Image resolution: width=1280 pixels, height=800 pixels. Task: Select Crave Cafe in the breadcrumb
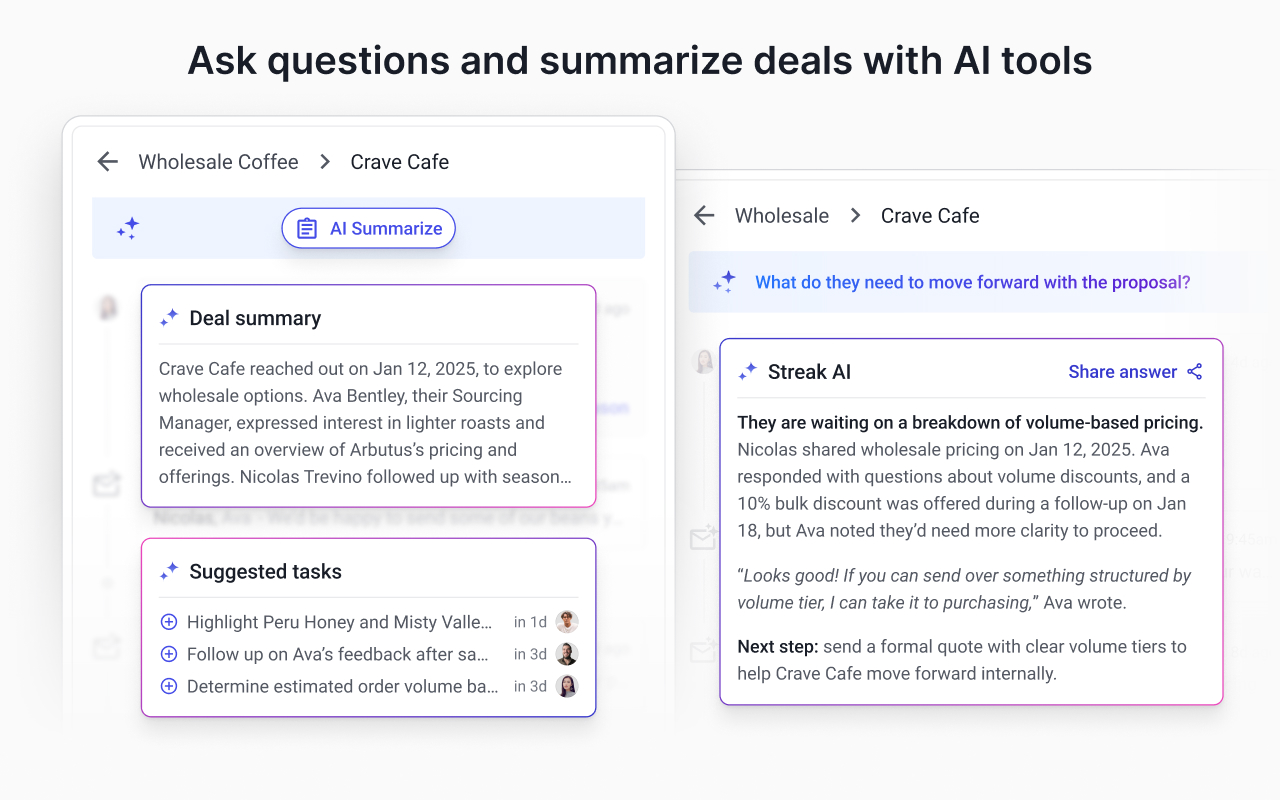tap(399, 161)
